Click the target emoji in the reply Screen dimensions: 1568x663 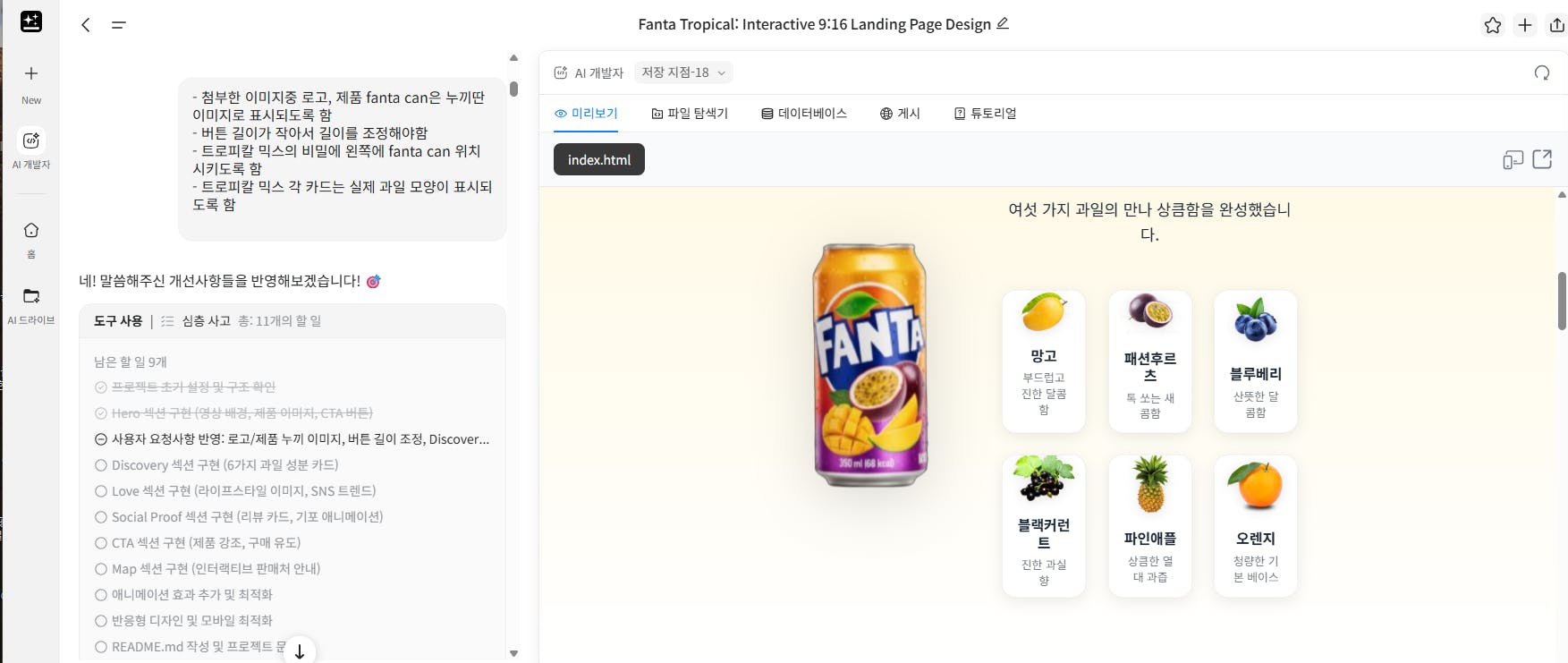point(374,281)
